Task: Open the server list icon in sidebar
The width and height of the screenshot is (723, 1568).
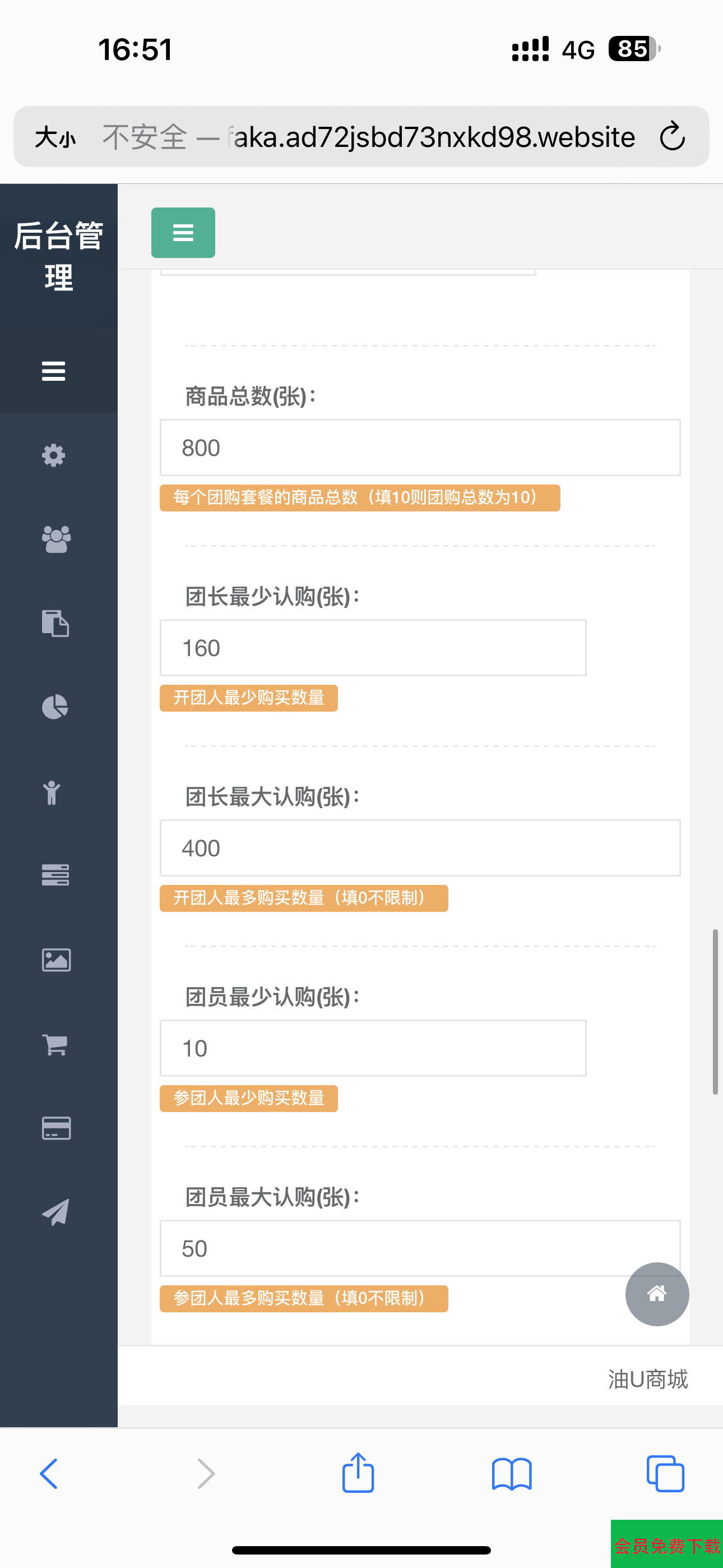Action: click(55, 875)
